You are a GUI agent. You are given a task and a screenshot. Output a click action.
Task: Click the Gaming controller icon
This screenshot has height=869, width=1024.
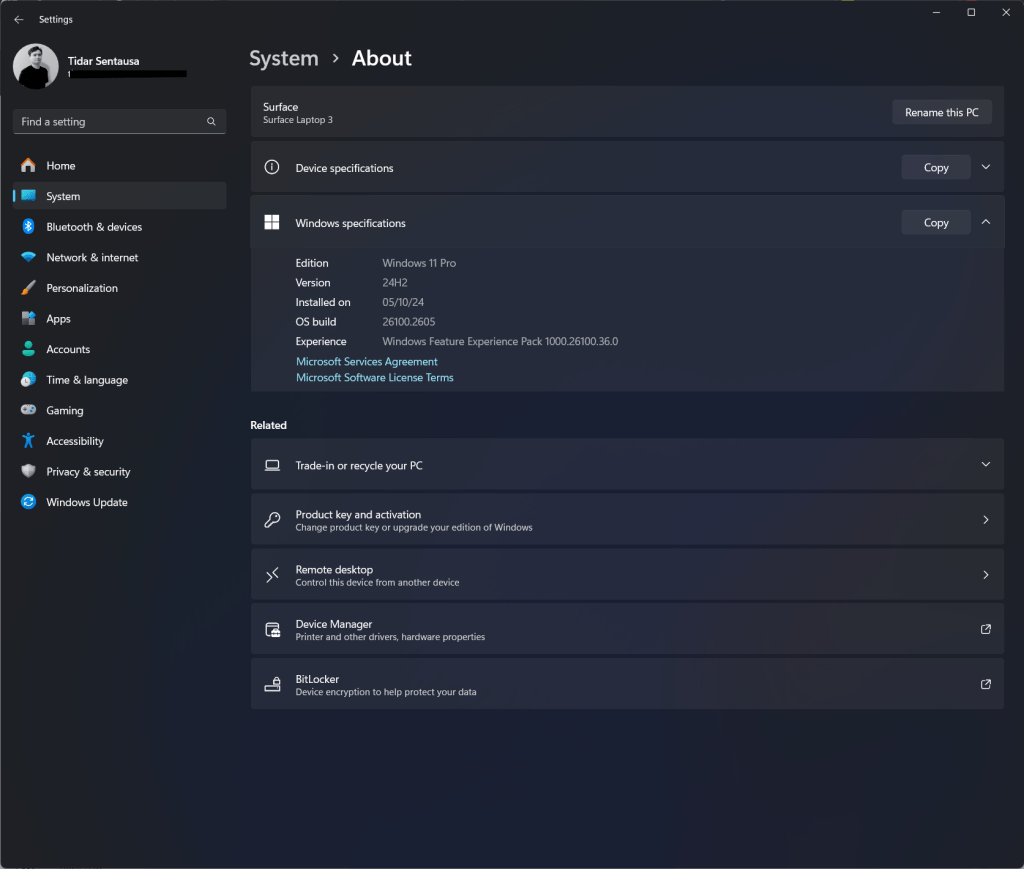(28, 410)
